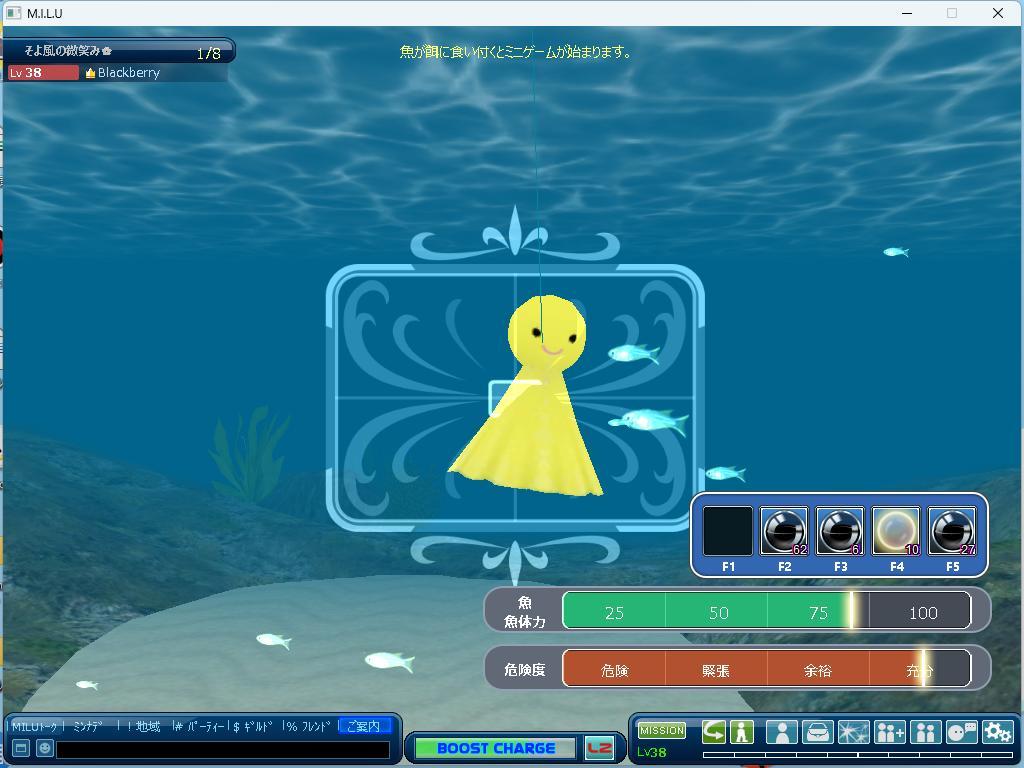The width and height of the screenshot is (1024, 768).
Task: Click the 緊張 segment of danger gauge
Action: (716, 670)
